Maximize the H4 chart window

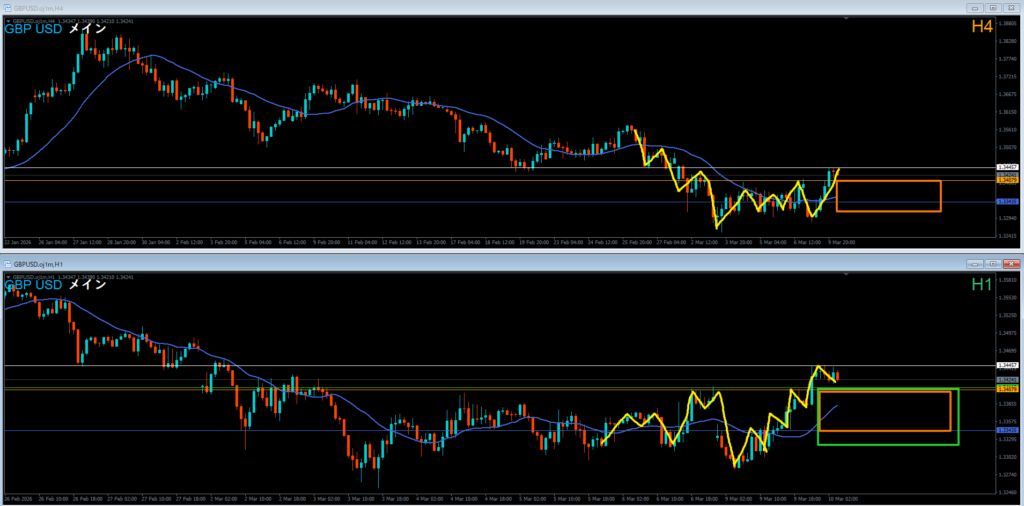pos(991,8)
